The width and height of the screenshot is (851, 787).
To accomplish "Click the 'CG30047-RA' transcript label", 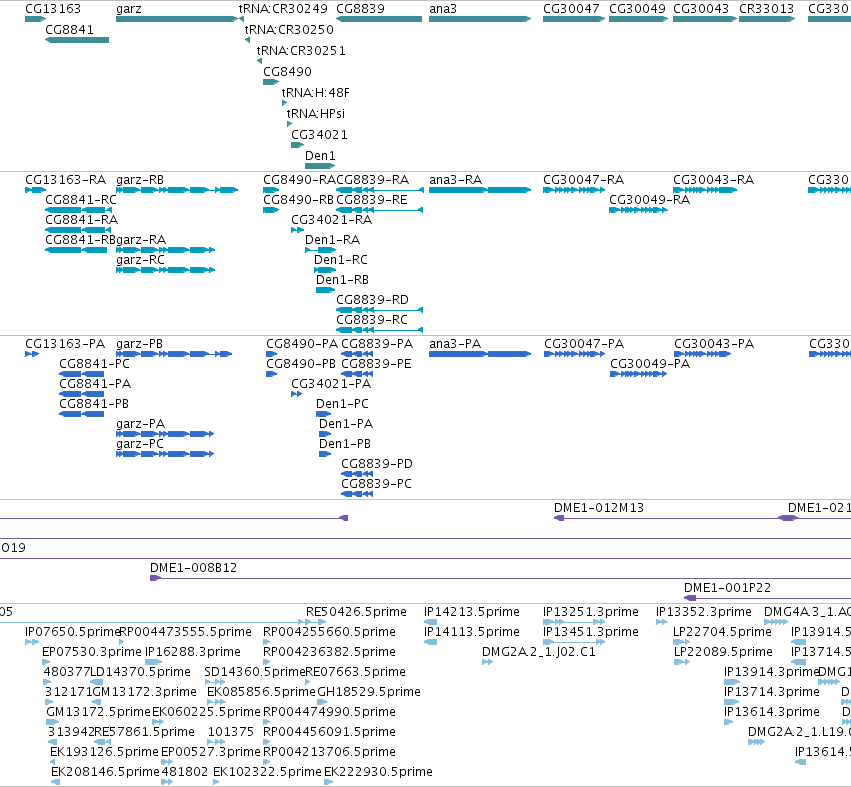I will 583,180.
